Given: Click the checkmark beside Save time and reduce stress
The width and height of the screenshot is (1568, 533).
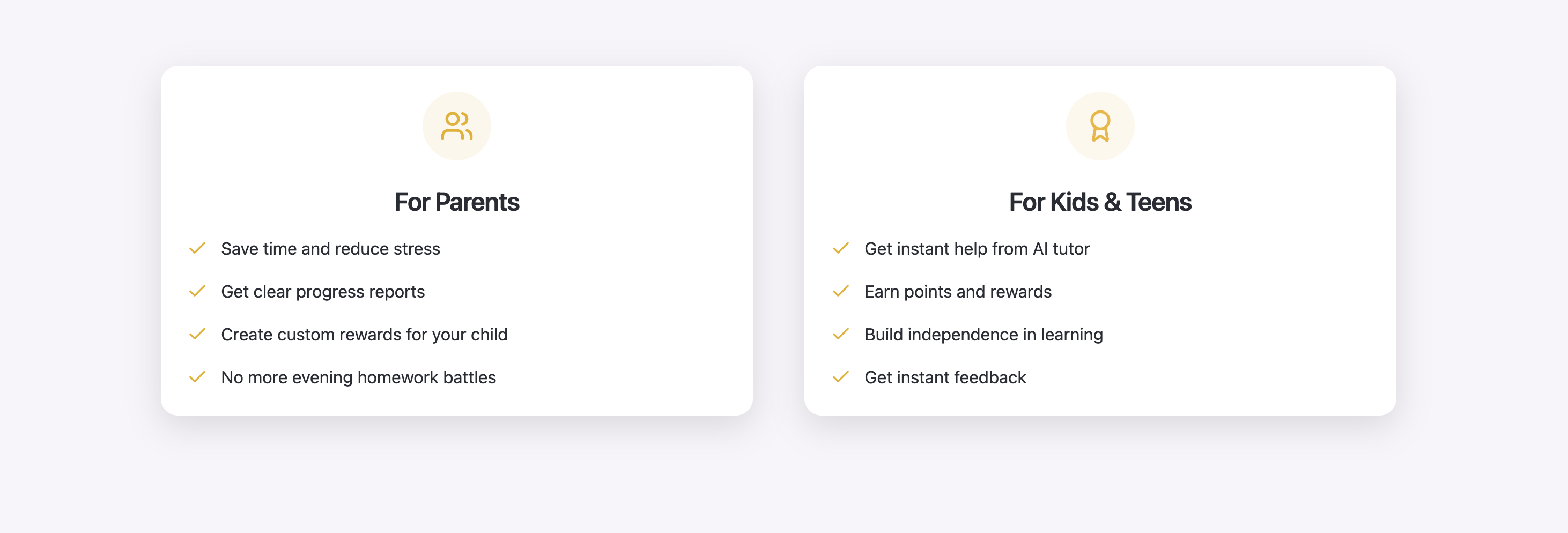Looking at the screenshot, I should click(x=197, y=248).
